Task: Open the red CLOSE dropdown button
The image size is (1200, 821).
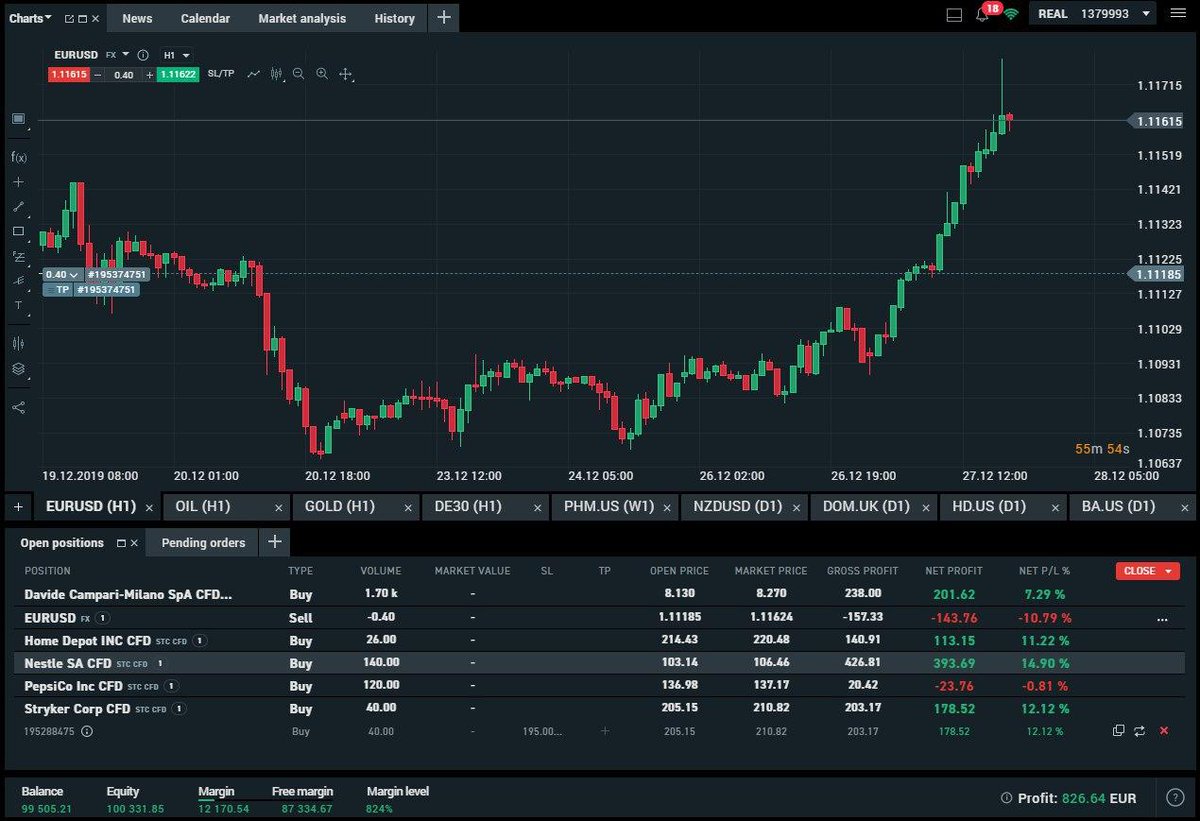Action: pyautogui.click(x=1148, y=571)
